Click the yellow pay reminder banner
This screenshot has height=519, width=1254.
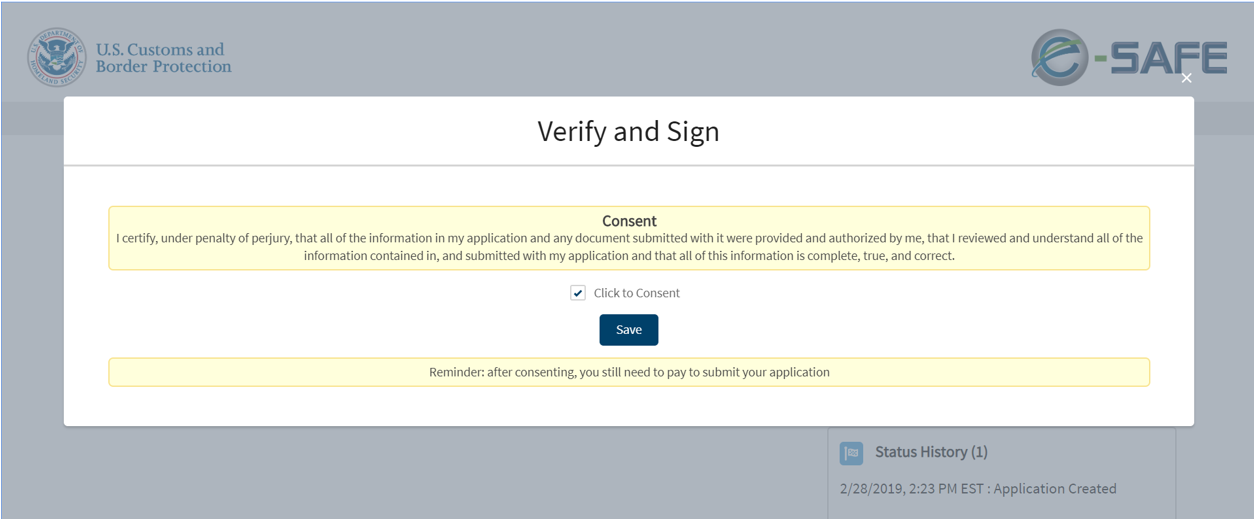(629, 372)
